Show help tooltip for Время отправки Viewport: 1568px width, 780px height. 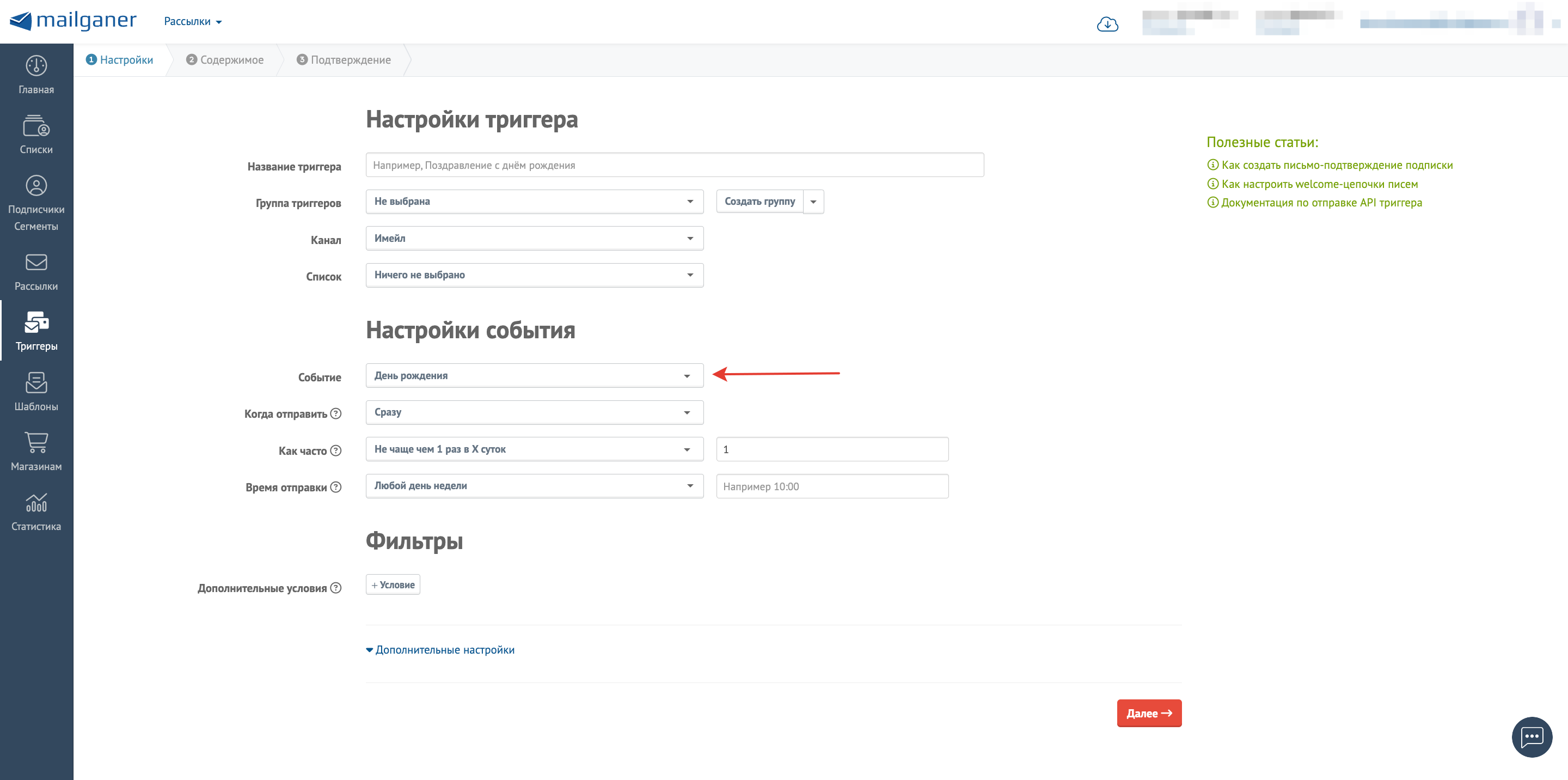point(335,487)
